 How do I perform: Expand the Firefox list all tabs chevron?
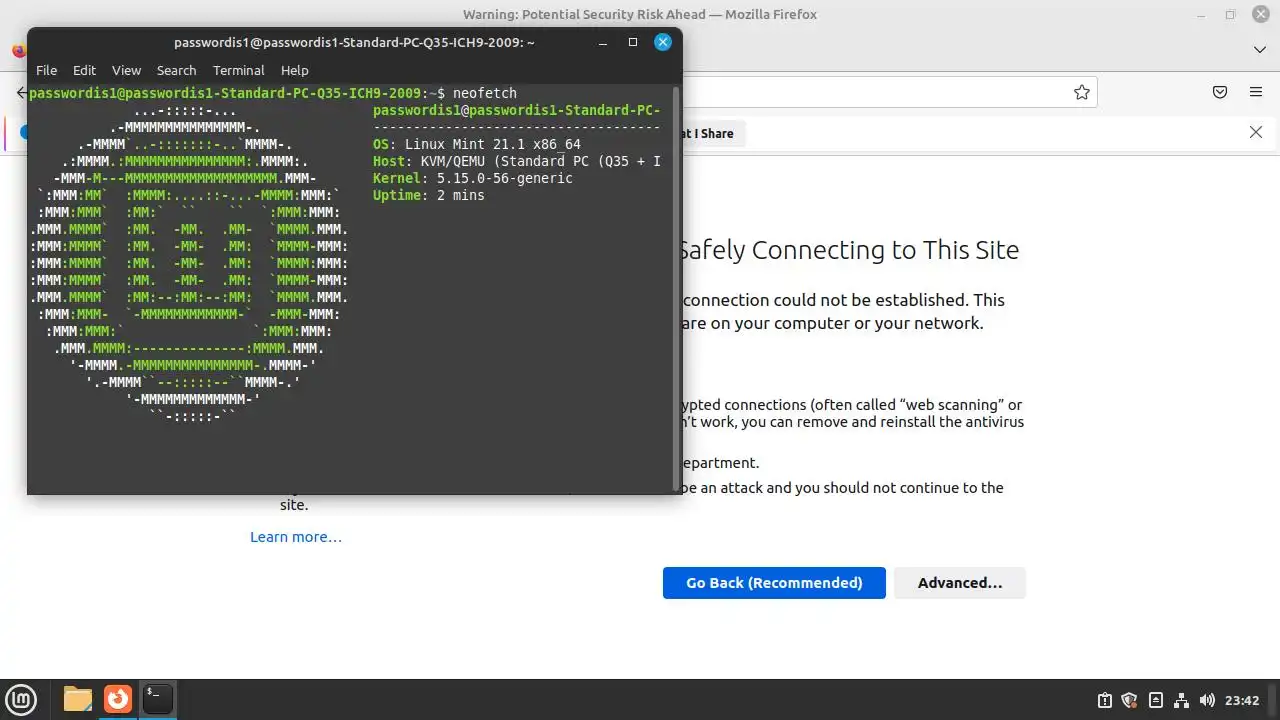tap(1260, 49)
